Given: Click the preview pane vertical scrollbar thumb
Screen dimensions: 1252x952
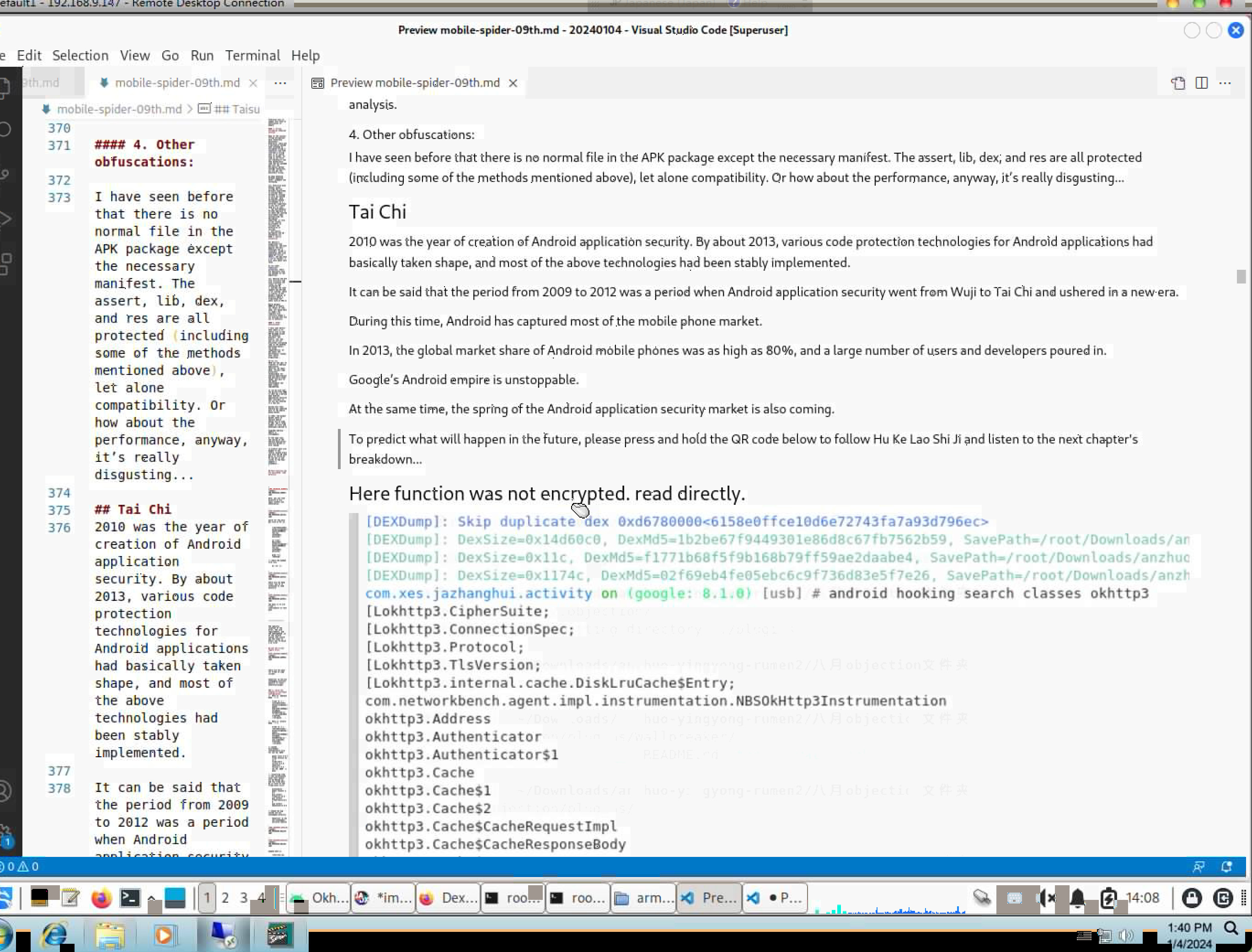Looking at the screenshot, I should [1241, 277].
